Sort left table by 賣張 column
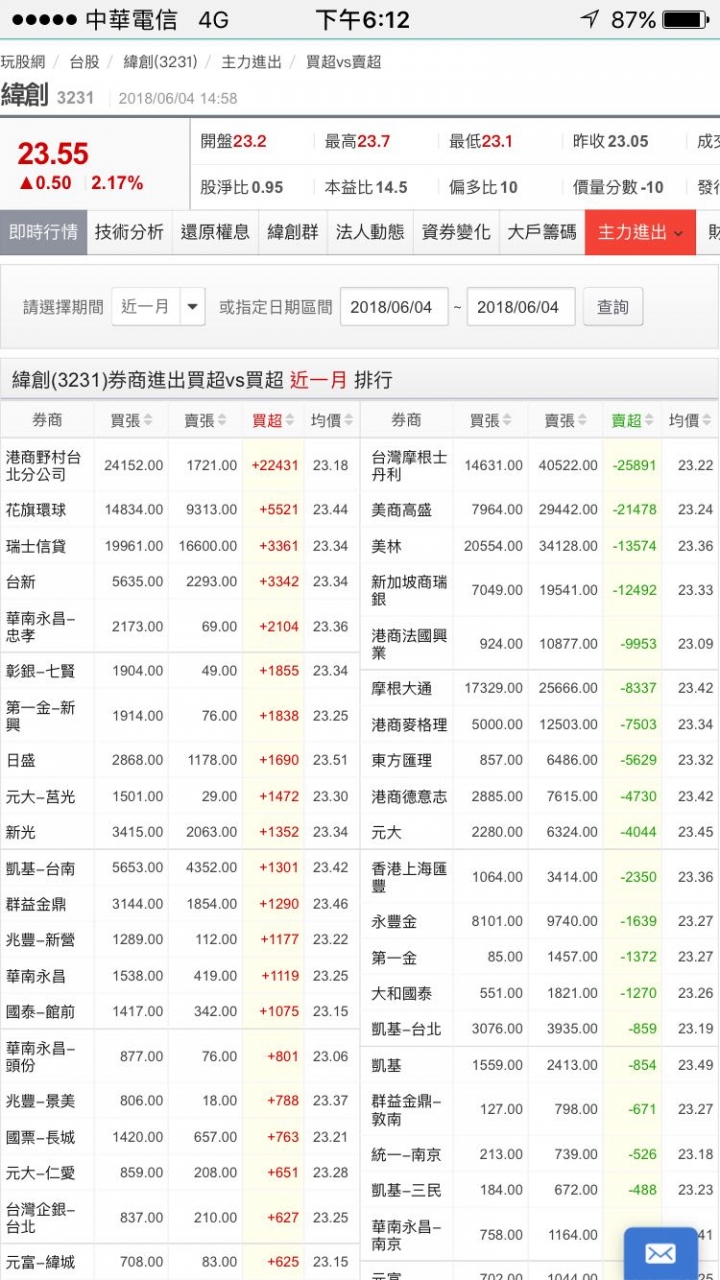The image size is (720, 1280). point(205,420)
